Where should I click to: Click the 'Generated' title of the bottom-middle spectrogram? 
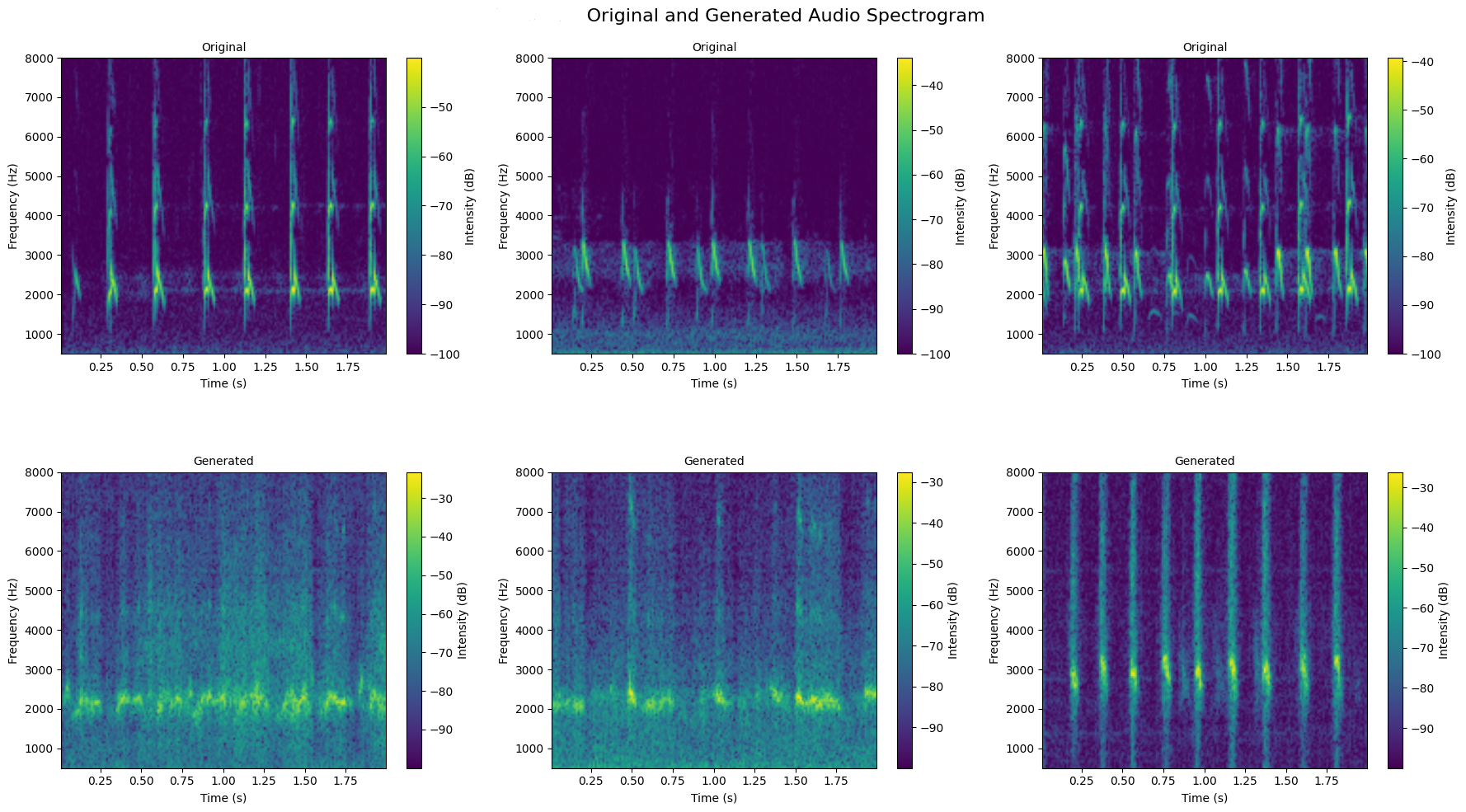click(714, 461)
